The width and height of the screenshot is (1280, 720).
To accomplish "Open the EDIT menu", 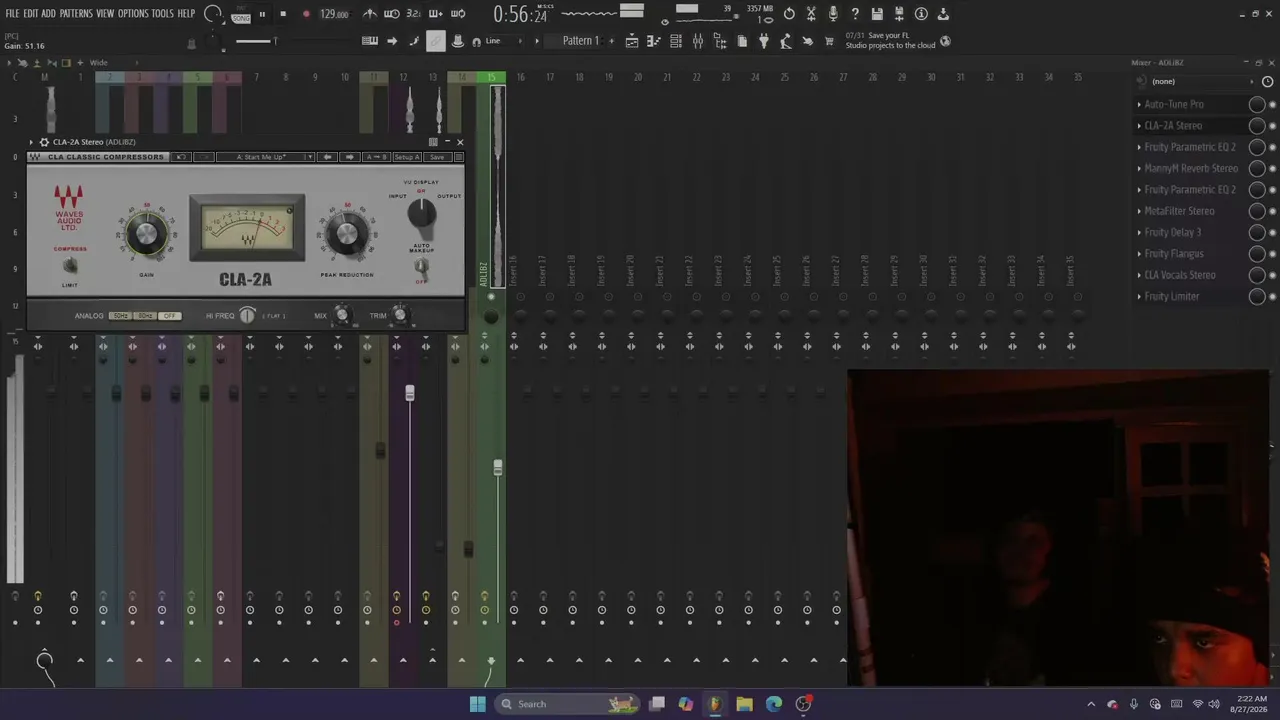I will tap(31, 14).
